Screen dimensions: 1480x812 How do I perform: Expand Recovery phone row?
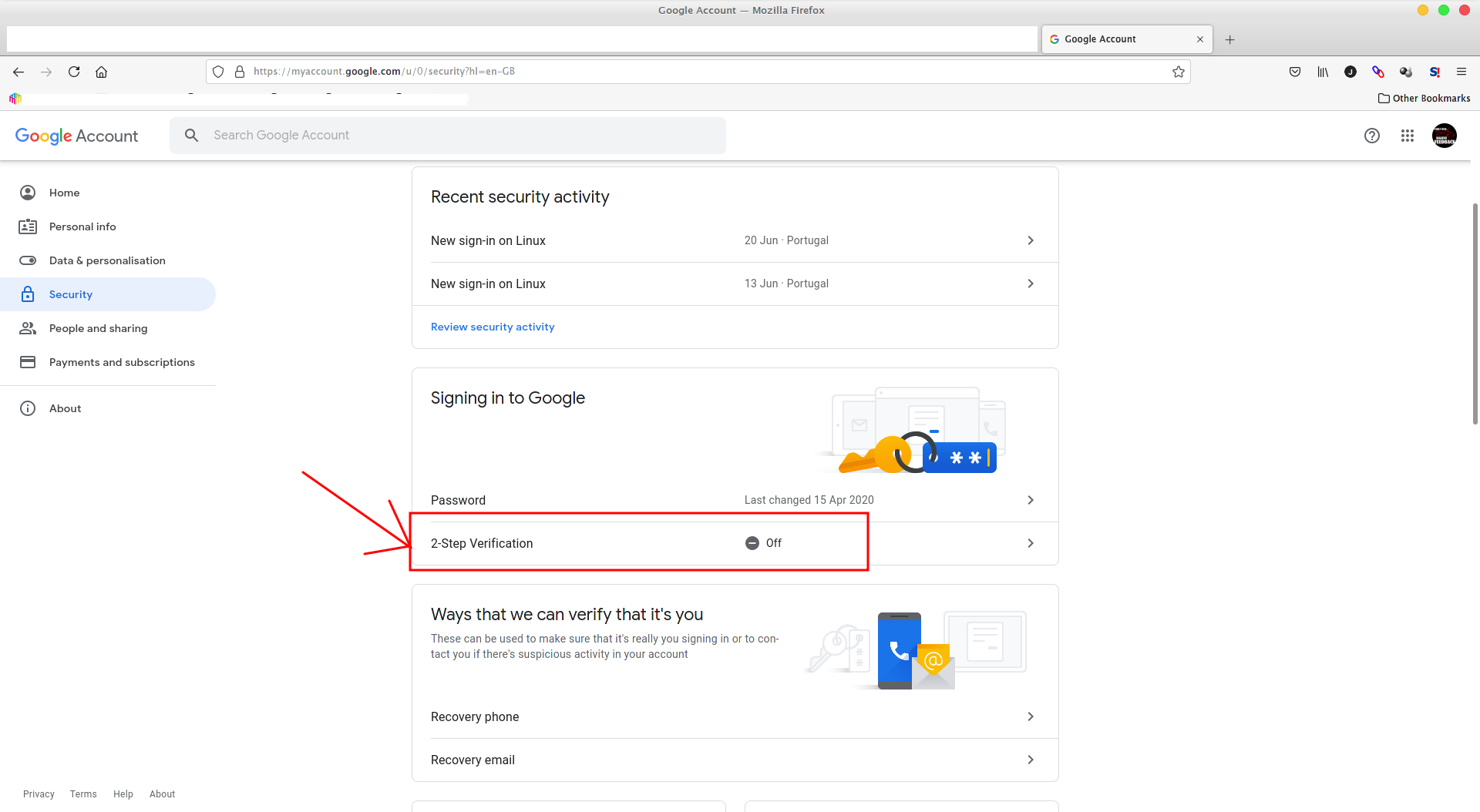pos(732,716)
